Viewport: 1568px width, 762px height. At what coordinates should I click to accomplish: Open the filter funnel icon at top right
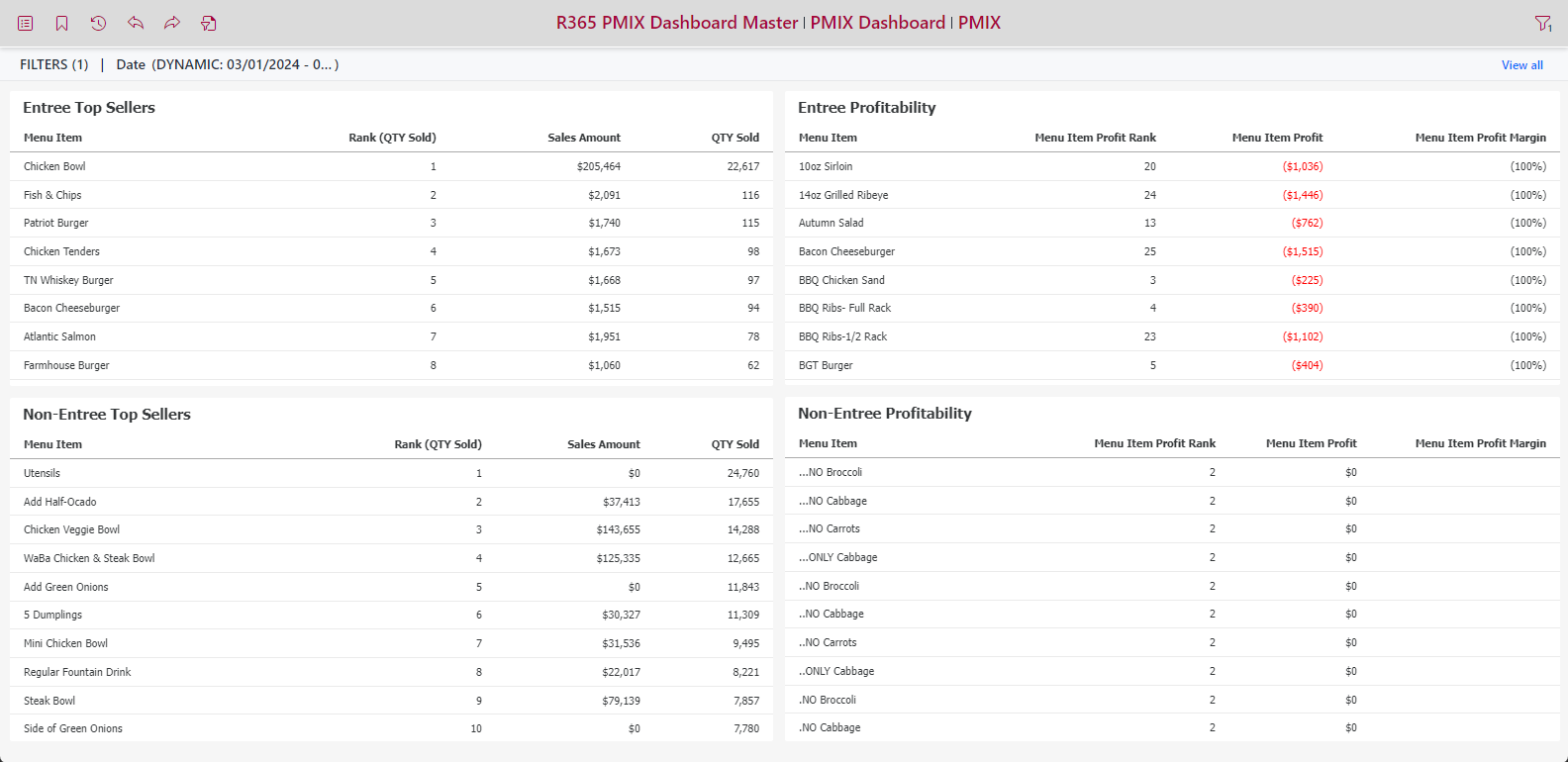pyautogui.click(x=1543, y=23)
